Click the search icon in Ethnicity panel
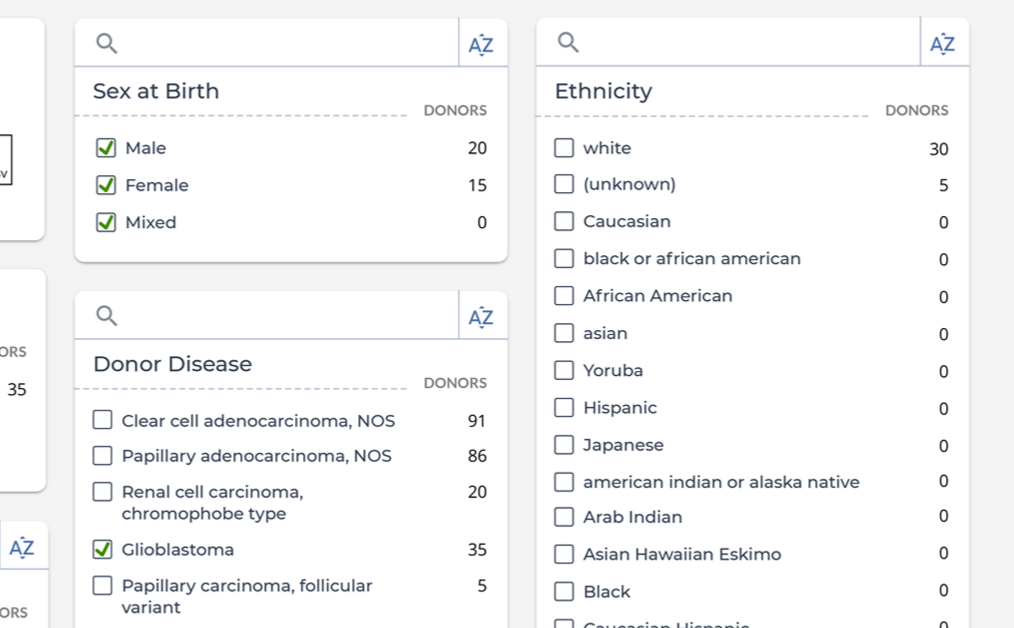 [568, 42]
